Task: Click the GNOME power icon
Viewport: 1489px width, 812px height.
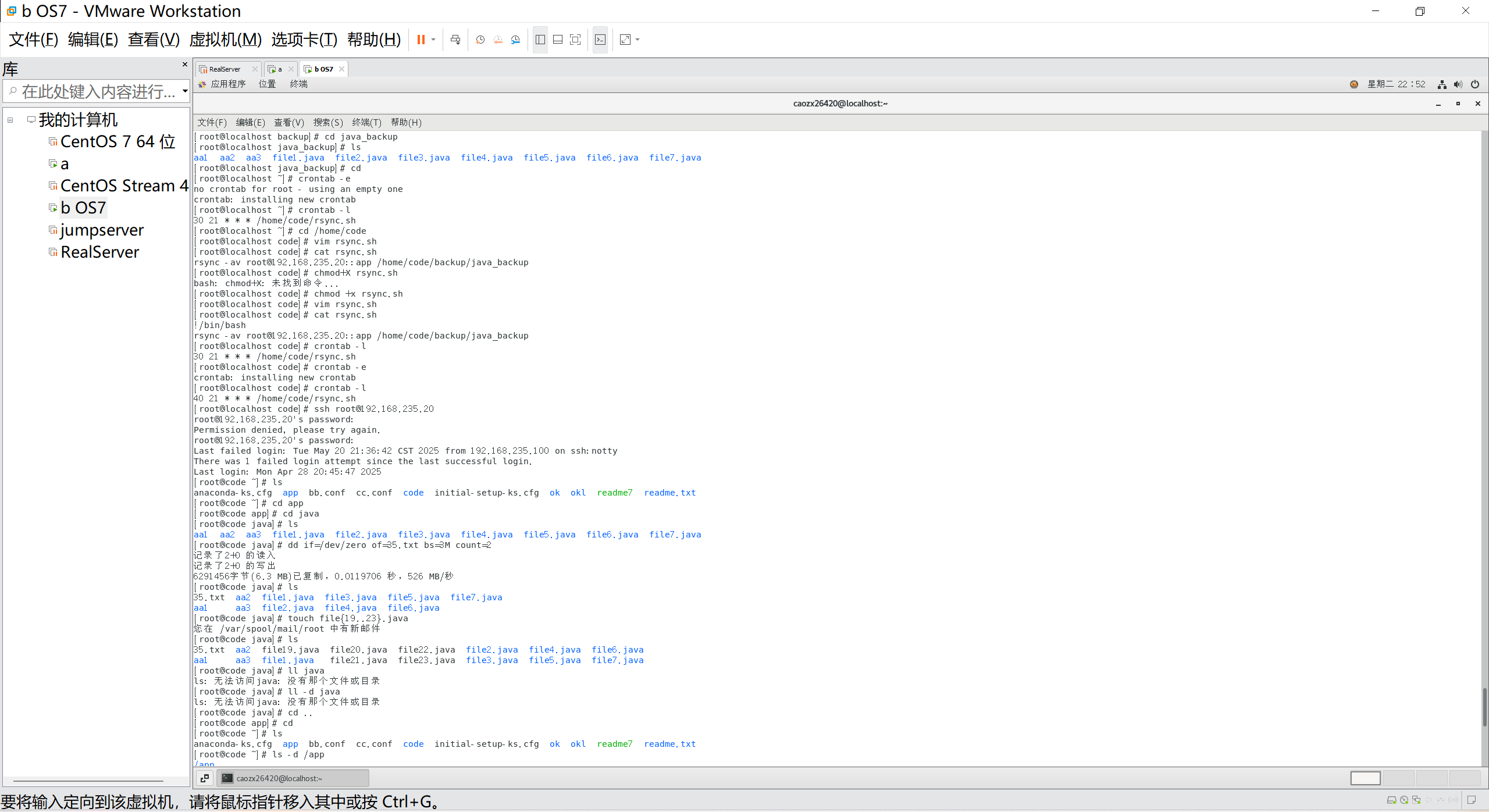Action: pos(1474,84)
